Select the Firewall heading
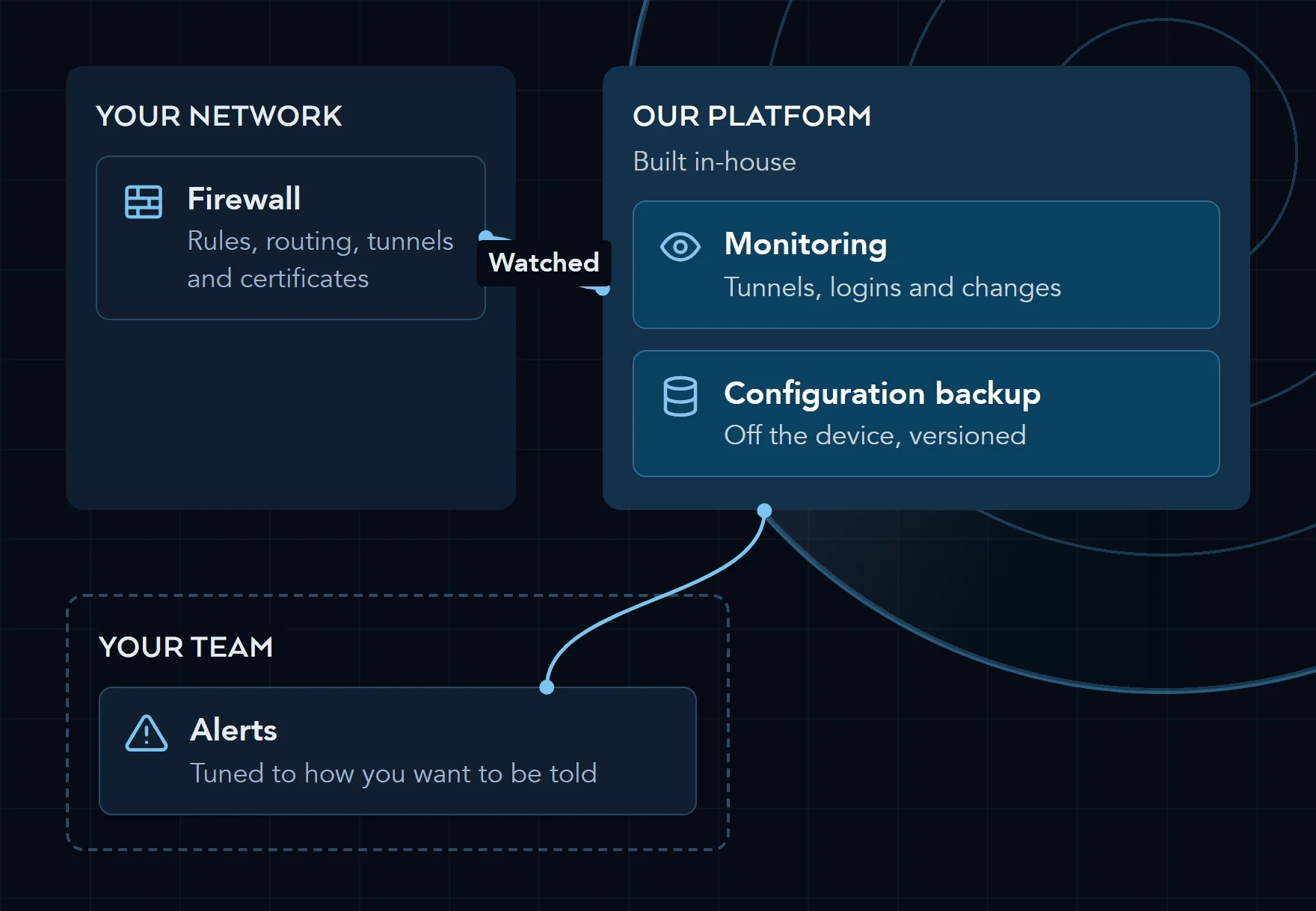 [244, 199]
